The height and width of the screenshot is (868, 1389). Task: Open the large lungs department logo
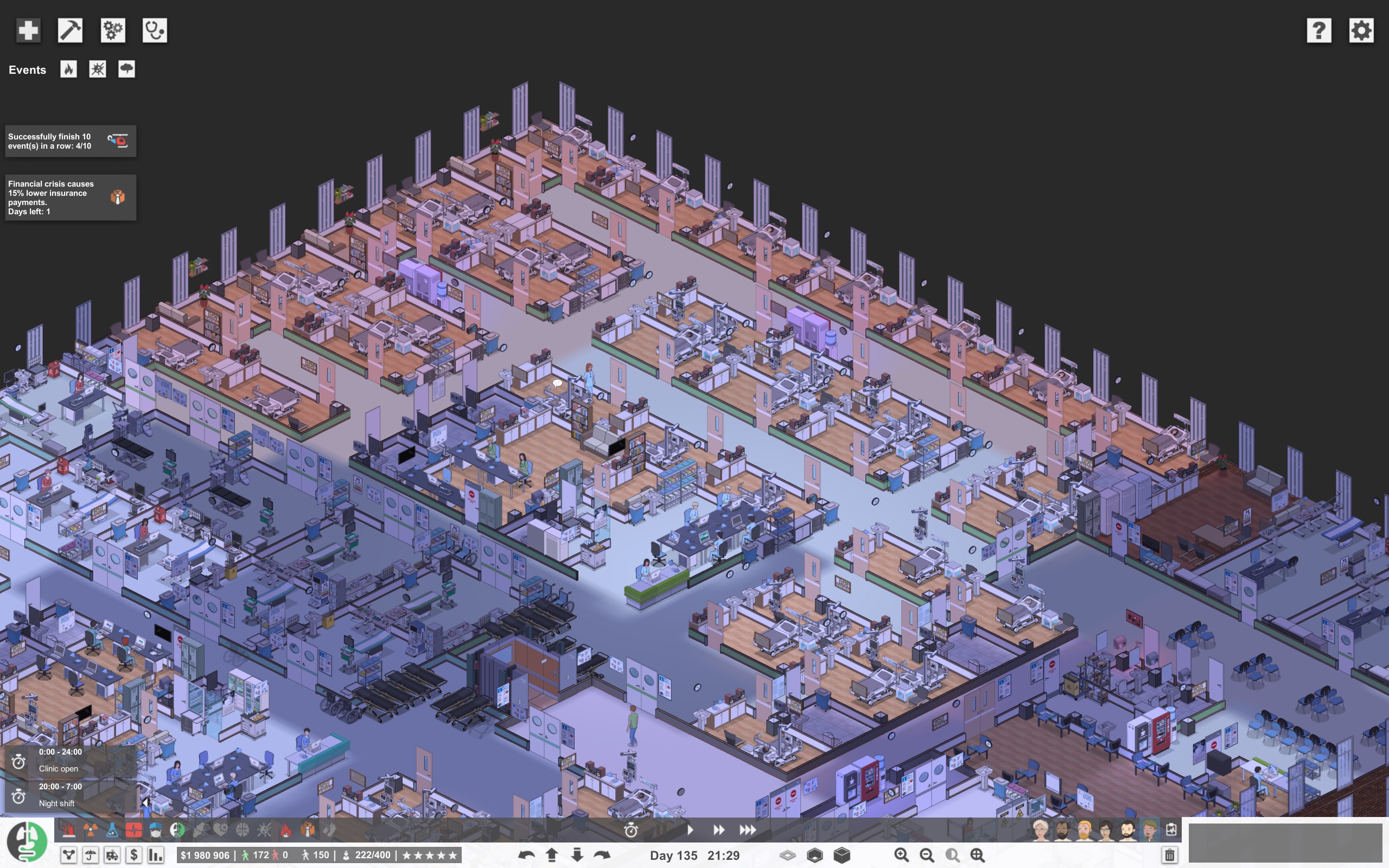point(27,841)
